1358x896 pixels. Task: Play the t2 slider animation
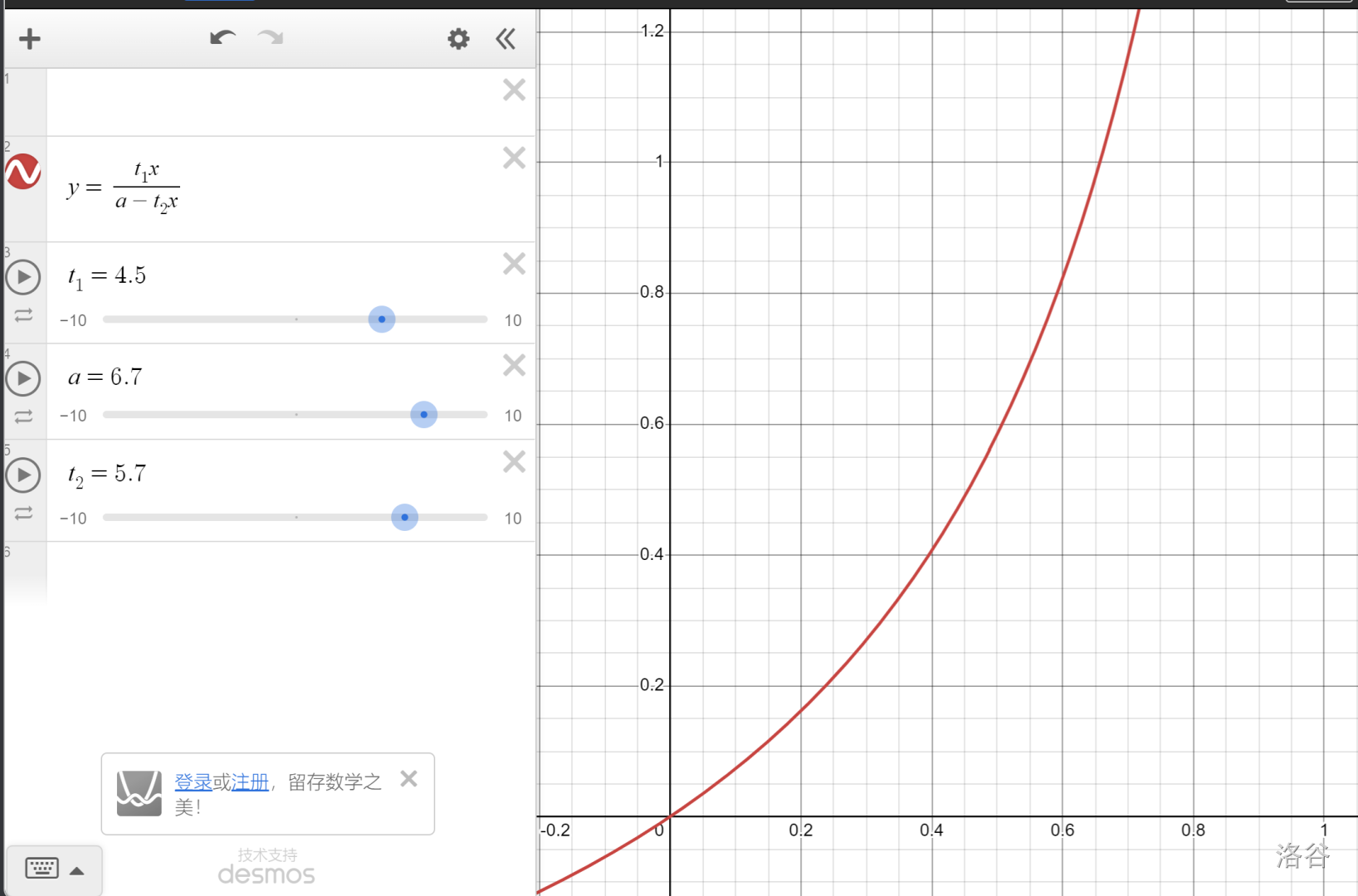click(x=23, y=475)
